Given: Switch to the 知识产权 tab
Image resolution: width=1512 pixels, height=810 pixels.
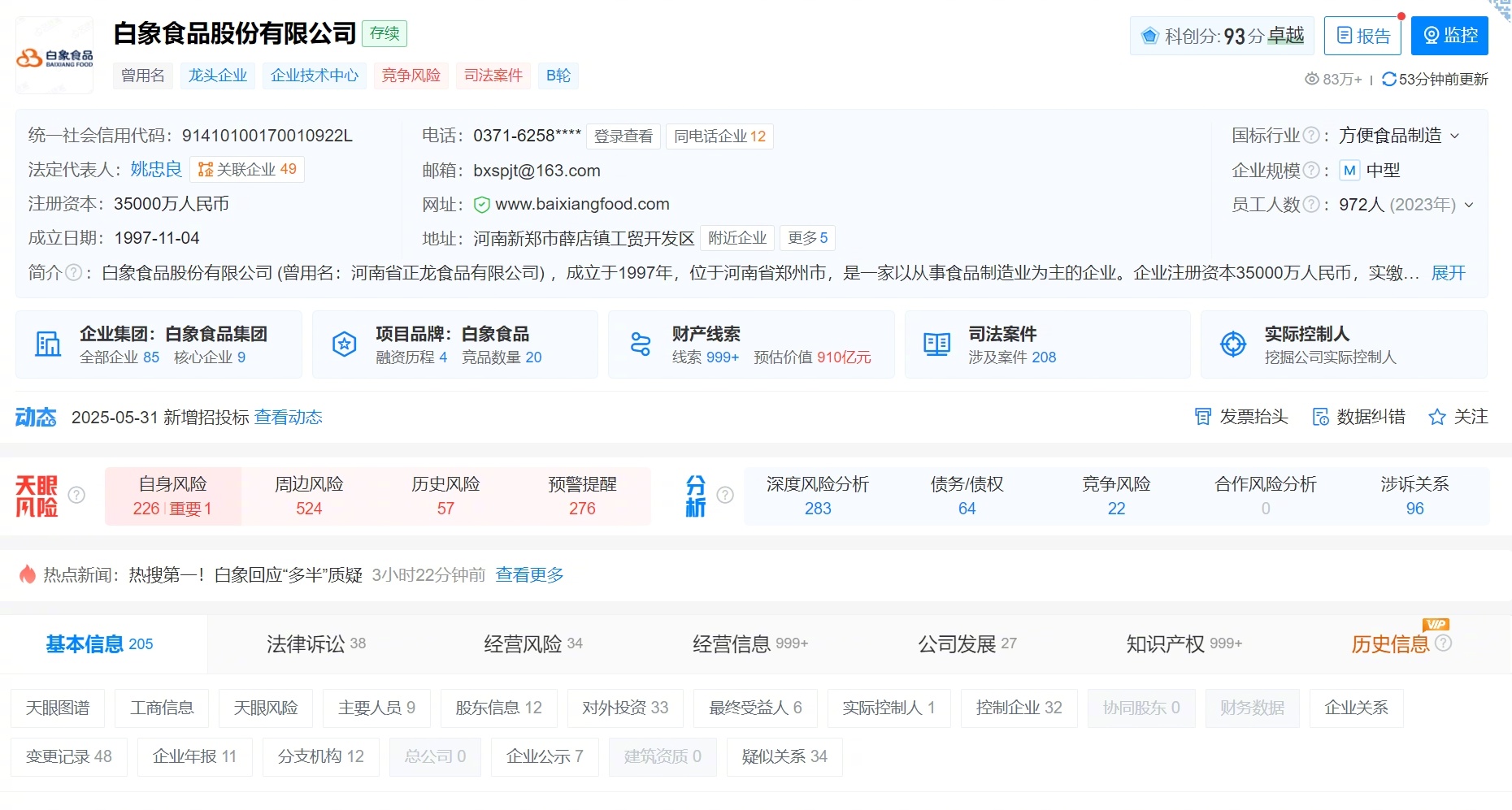Looking at the screenshot, I should (1184, 643).
